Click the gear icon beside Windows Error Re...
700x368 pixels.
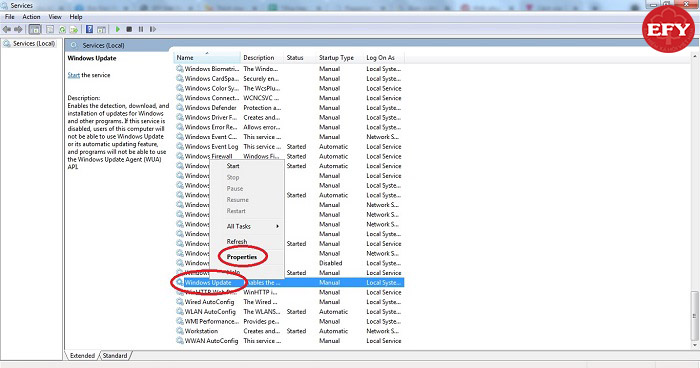pyautogui.click(x=179, y=127)
